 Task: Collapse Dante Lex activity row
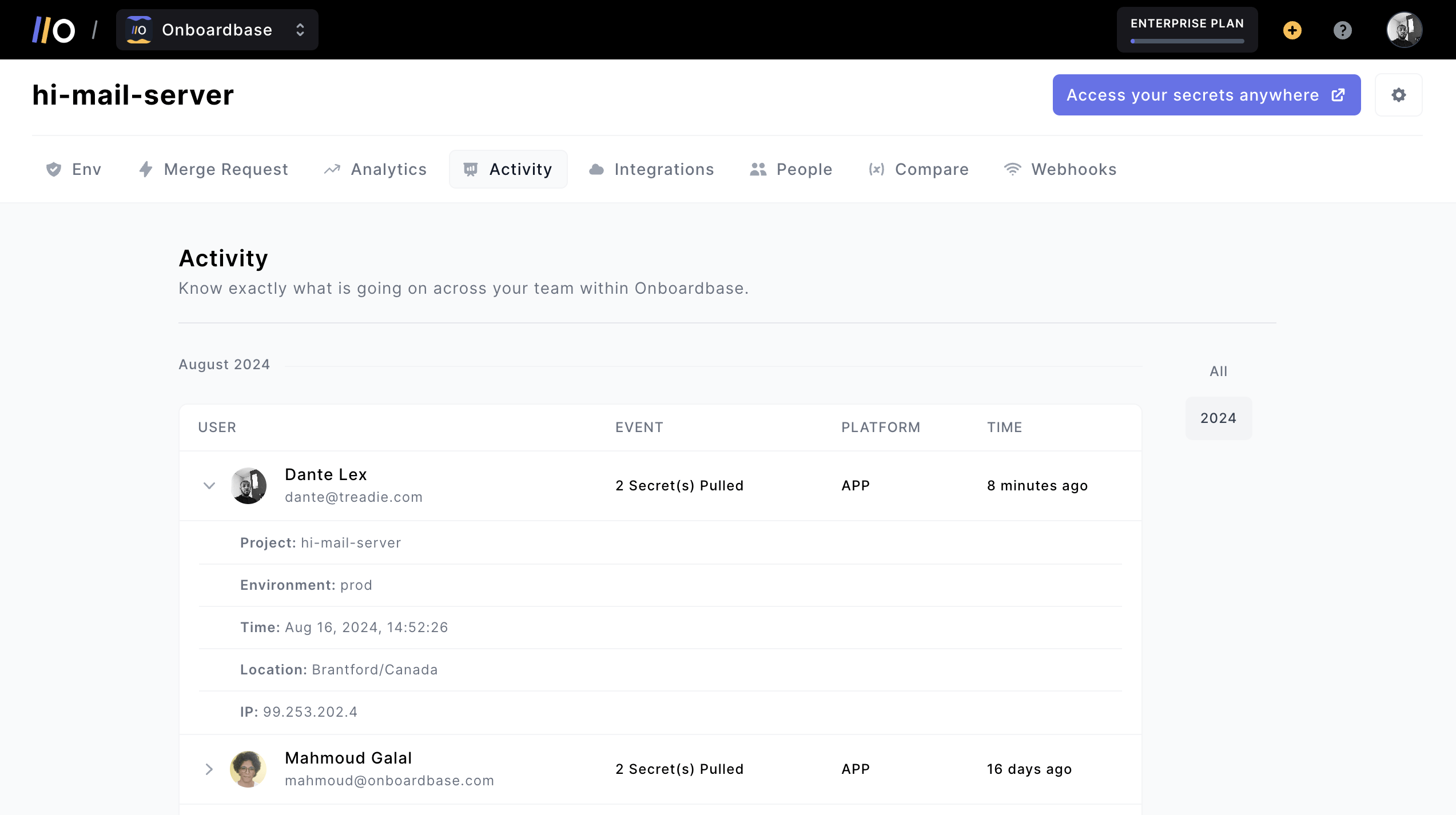click(x=209, y=486)
